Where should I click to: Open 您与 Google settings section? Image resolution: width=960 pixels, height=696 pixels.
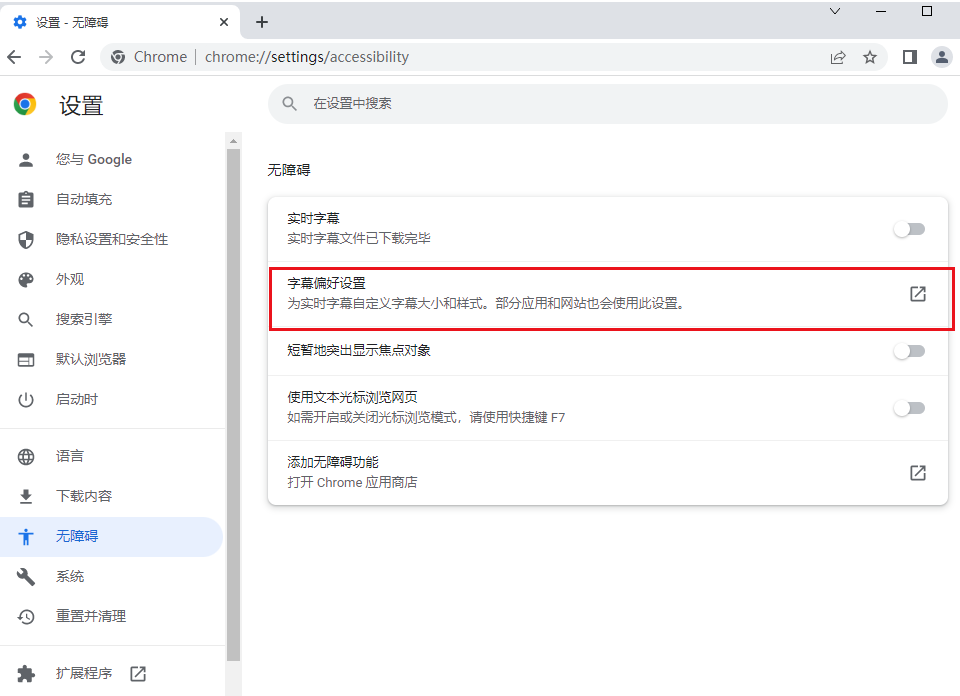point(111,160)
